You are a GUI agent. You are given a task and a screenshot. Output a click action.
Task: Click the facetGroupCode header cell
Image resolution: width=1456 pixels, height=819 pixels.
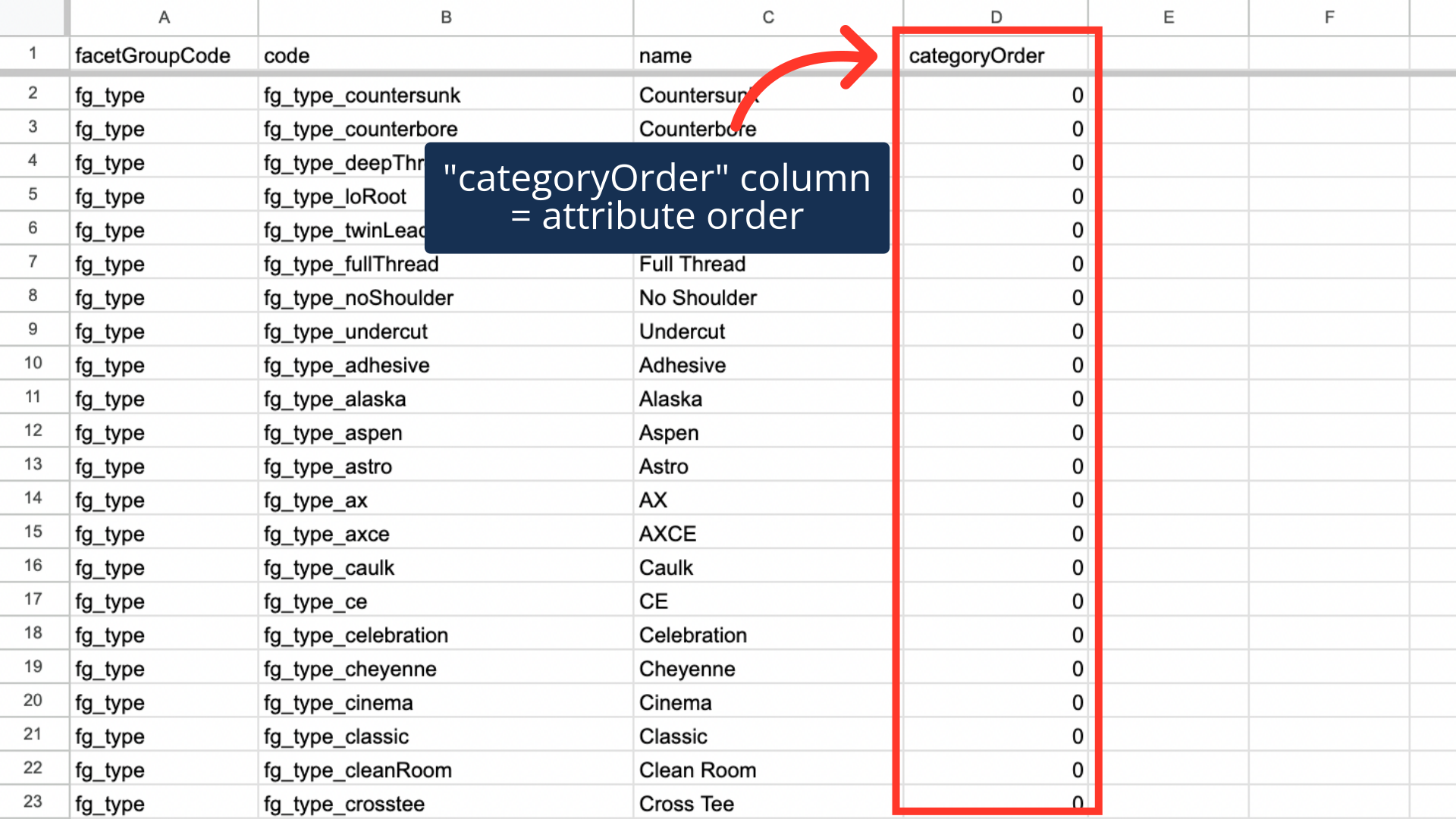tap(153, 55)
